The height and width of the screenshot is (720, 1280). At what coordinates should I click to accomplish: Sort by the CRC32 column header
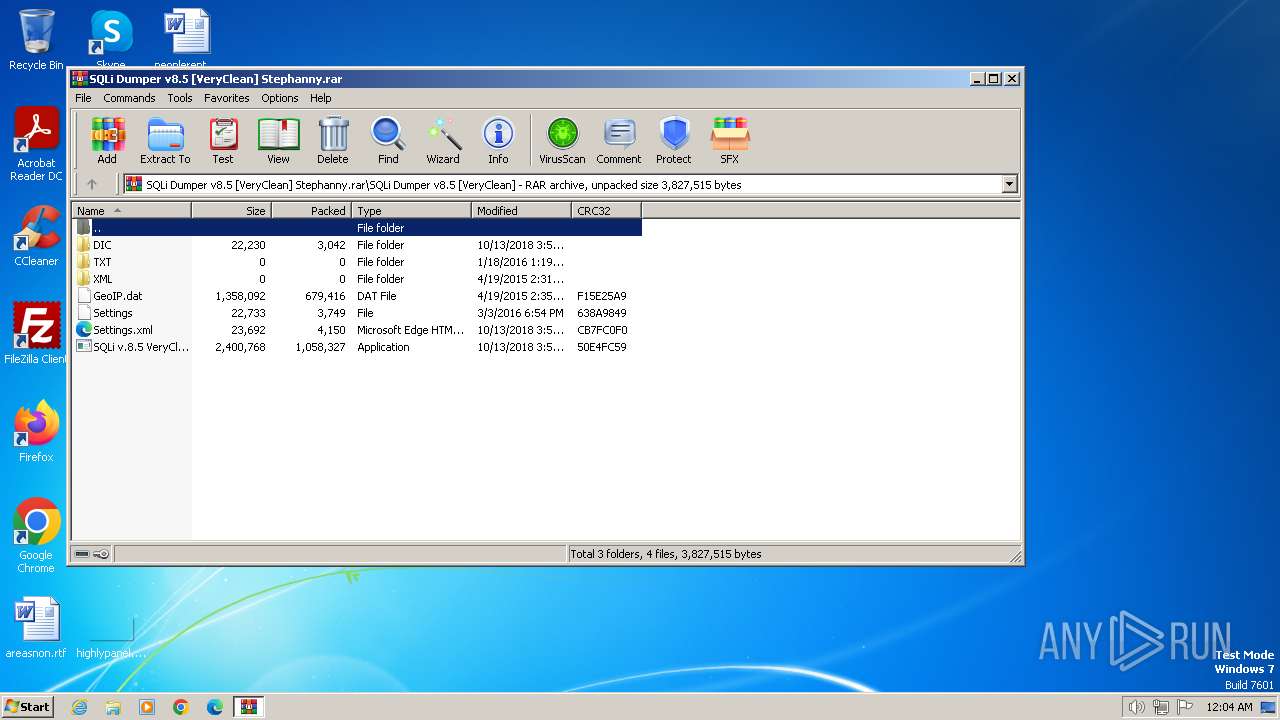pos(606,210)
